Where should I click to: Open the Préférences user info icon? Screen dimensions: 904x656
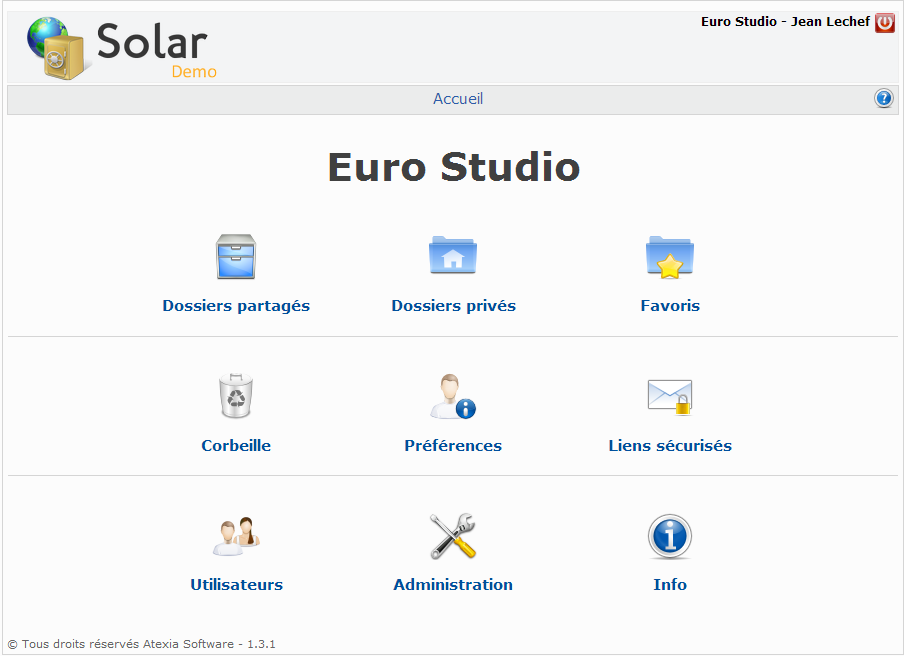pos(453,397)
